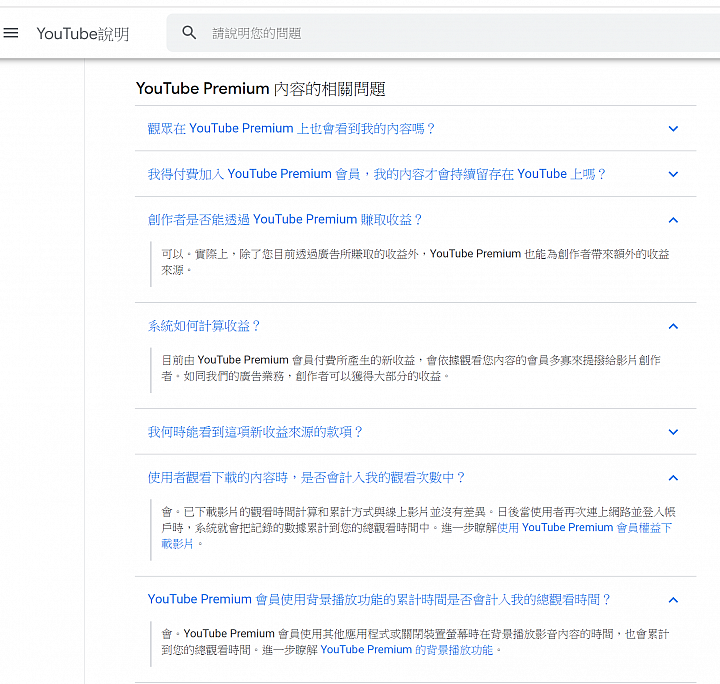Viewport: 720px width, 684px height.
Task: Click up chevron beside 系統如何計算收益
Action: tap(673, 326)
